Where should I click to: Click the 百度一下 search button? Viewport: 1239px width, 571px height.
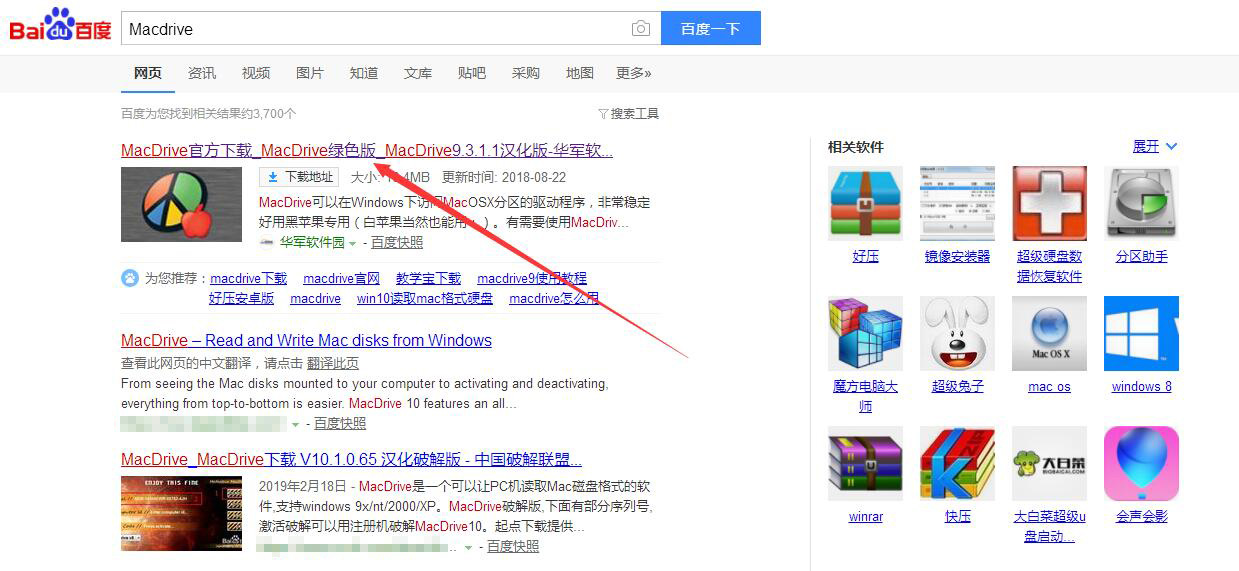(x=711, y=29)
